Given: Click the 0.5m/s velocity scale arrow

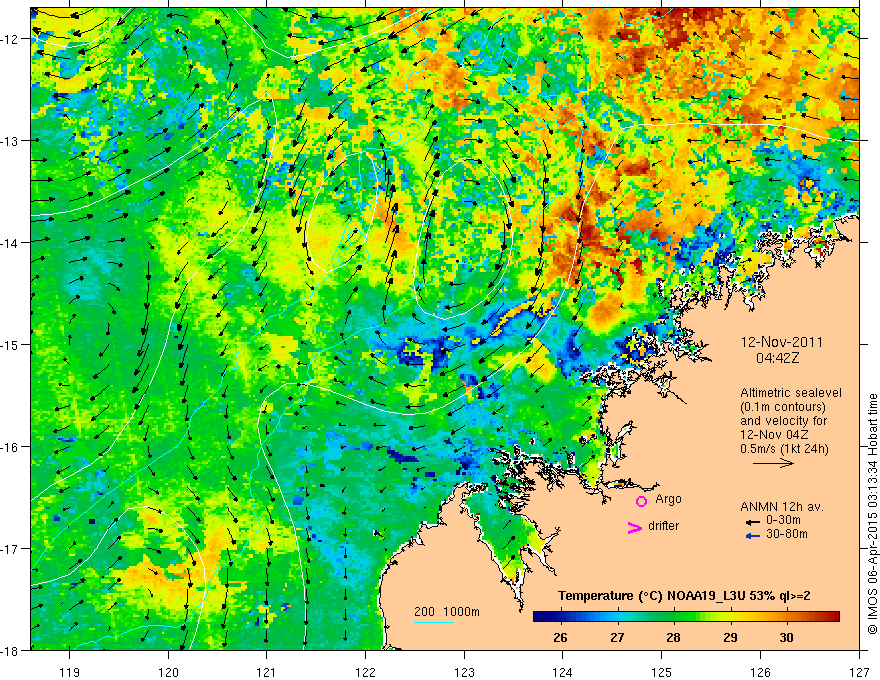Looking at the screenshot, I should pyautogui.click(x=773, y=463).
